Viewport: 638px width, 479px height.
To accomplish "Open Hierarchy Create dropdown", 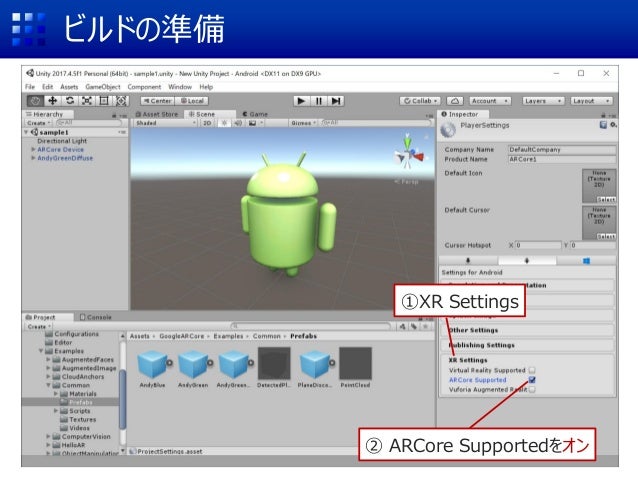I will [38, 123].
